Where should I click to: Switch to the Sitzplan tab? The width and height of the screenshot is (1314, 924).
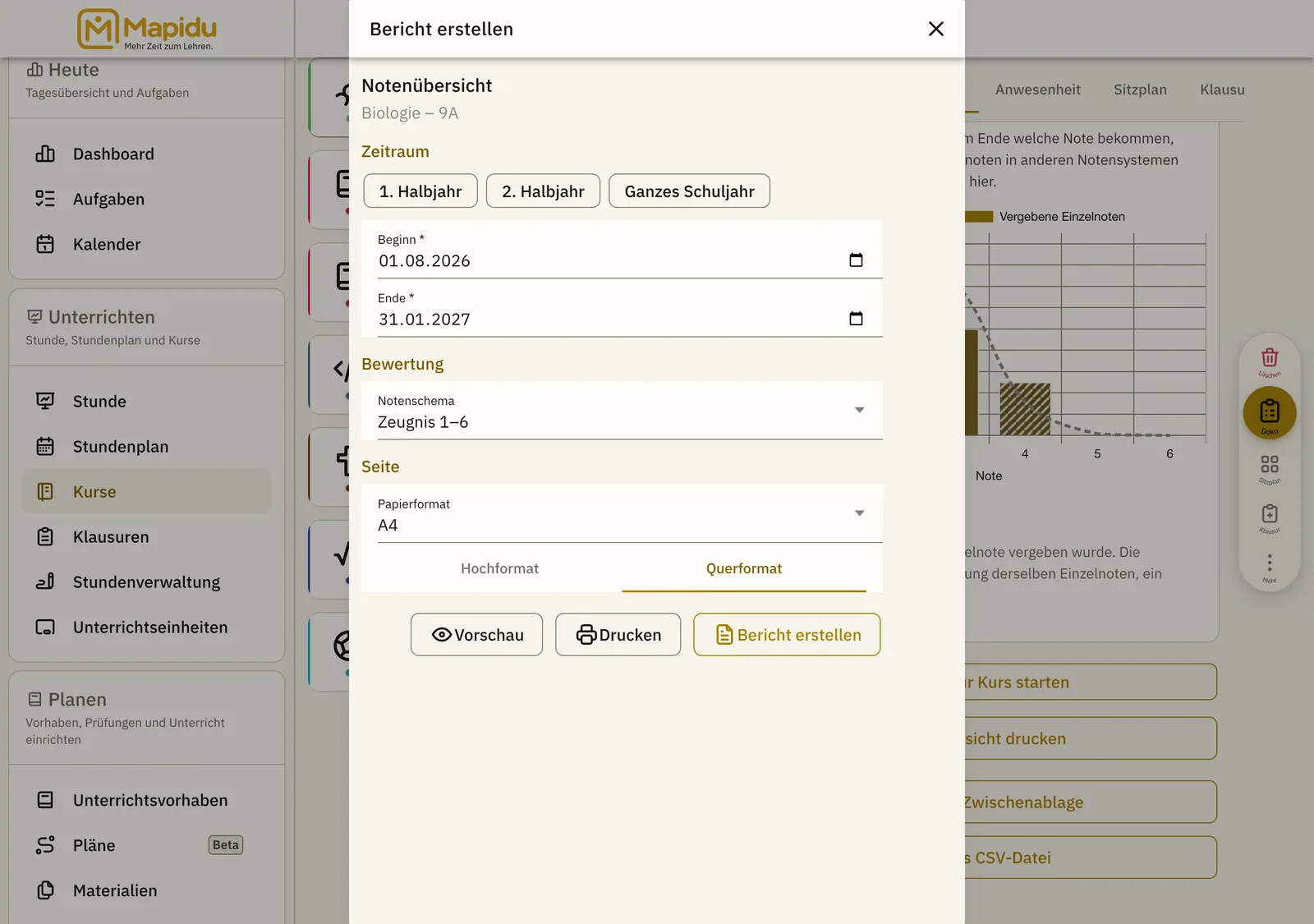1140,90
